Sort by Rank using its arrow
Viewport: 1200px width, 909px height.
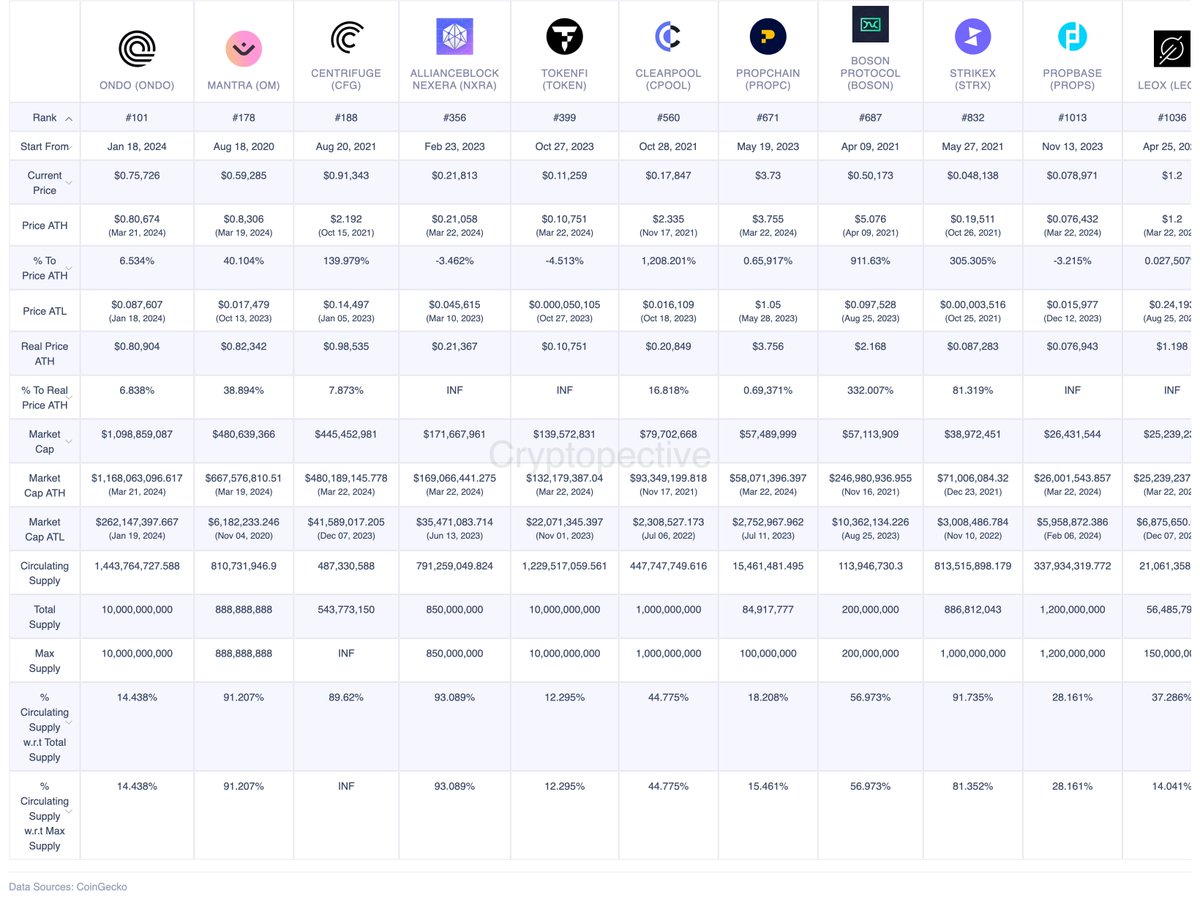tap(69, 118)
